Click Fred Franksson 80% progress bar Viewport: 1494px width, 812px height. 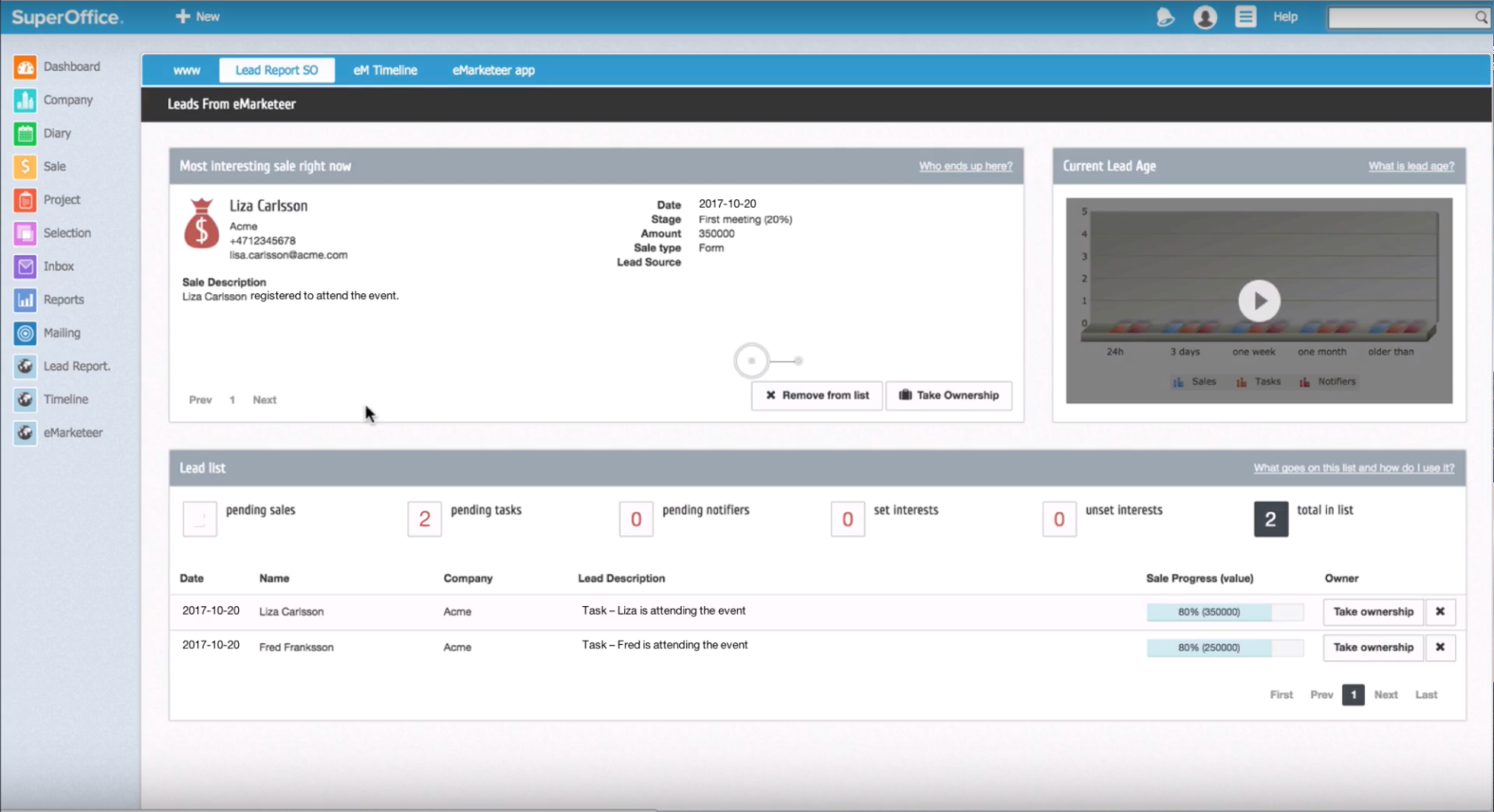(1225, 648)
